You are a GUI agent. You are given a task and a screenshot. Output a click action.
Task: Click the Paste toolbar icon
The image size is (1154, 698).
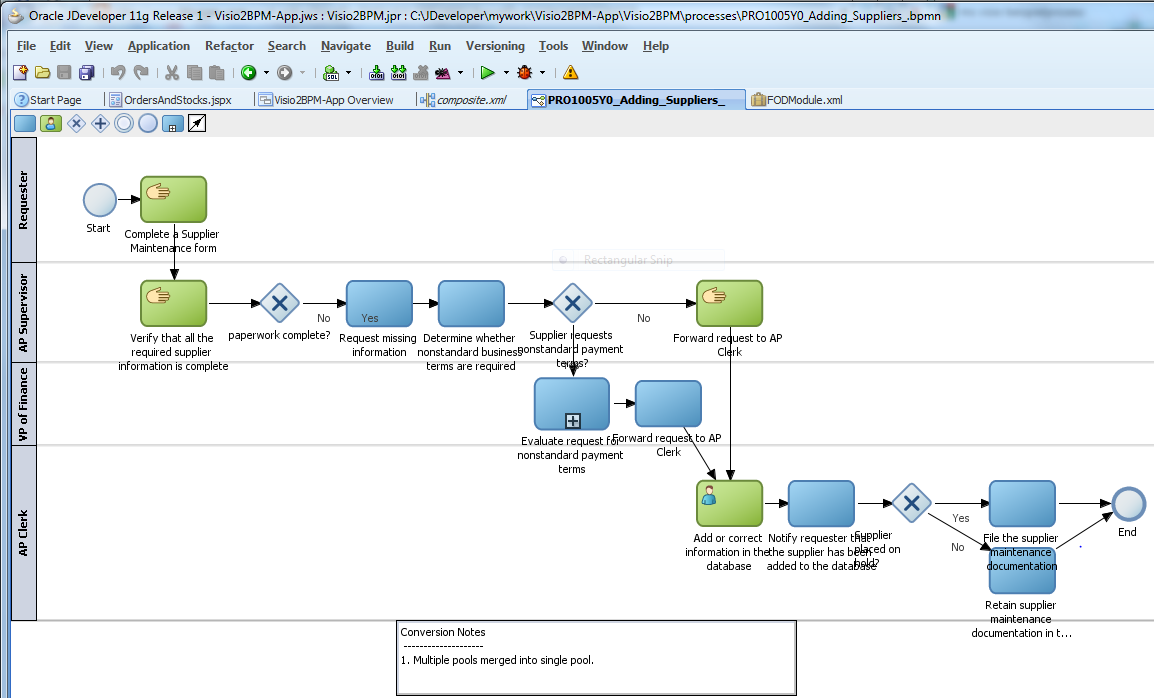(216, 72)
